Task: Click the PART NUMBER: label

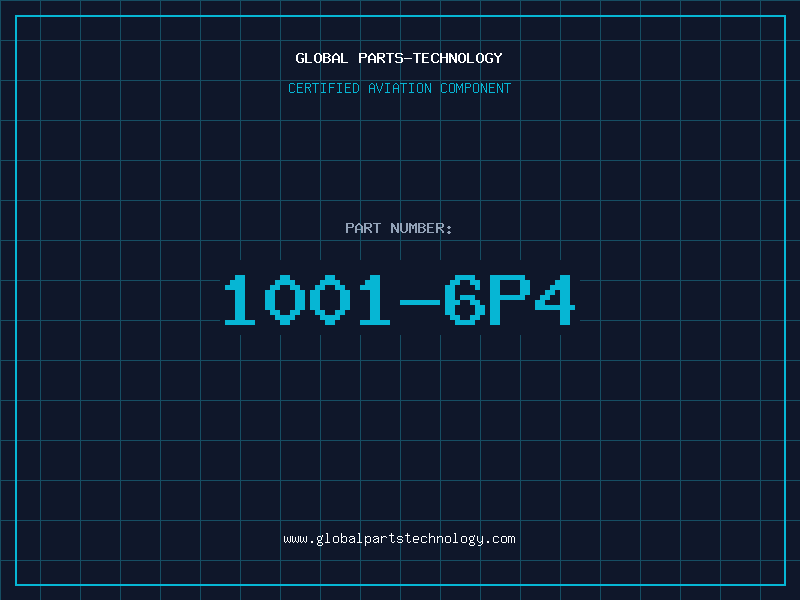Action: point(398,228)
